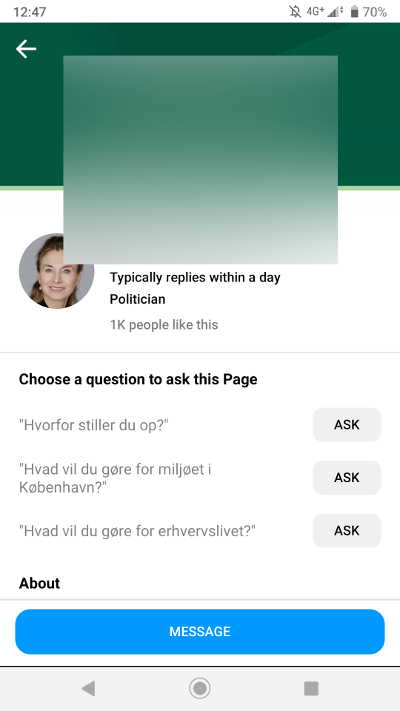Open recent apps with the square icon
400x711 pixels.
coord(311,688)
